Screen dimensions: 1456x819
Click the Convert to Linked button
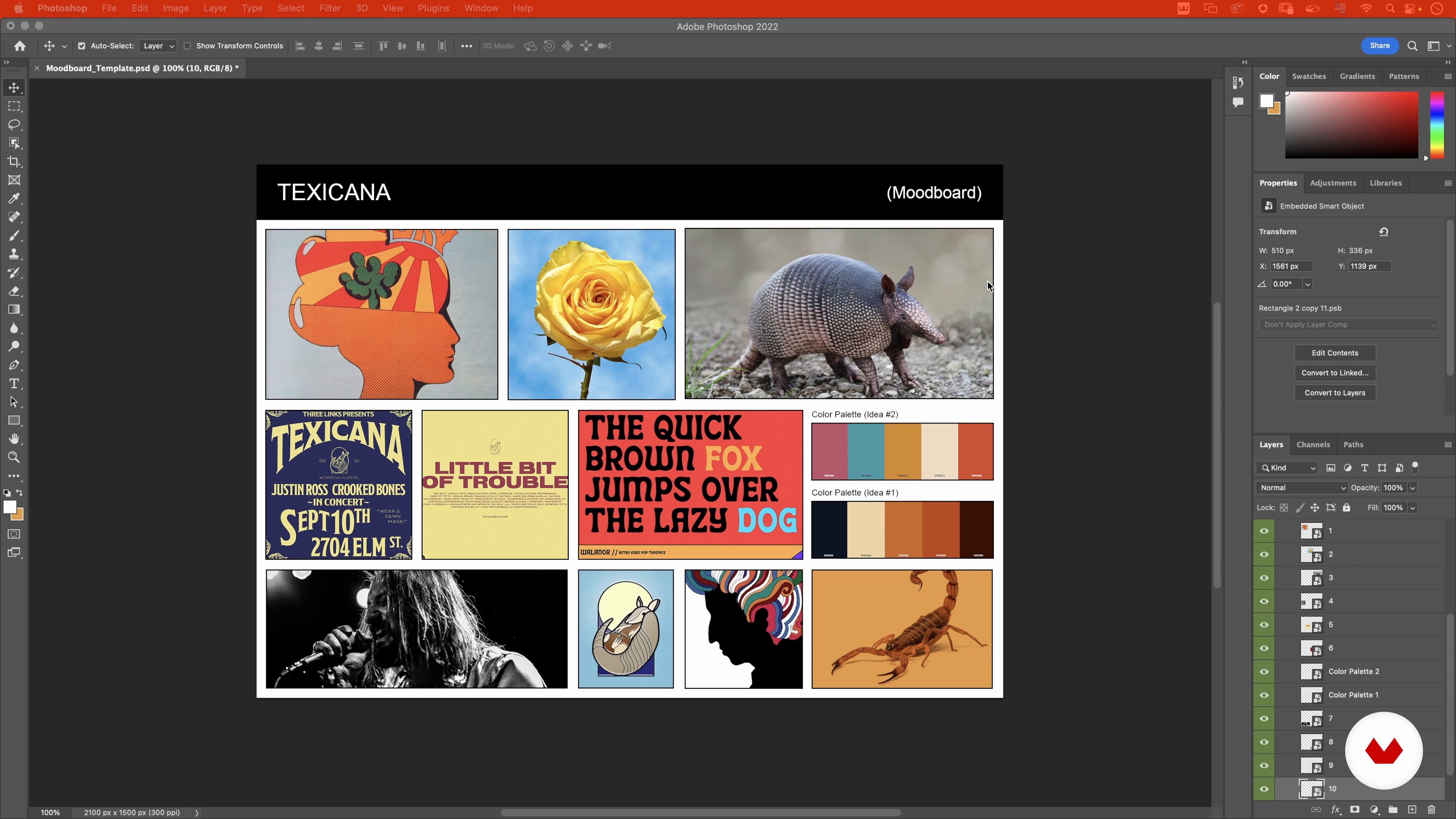1335,372
